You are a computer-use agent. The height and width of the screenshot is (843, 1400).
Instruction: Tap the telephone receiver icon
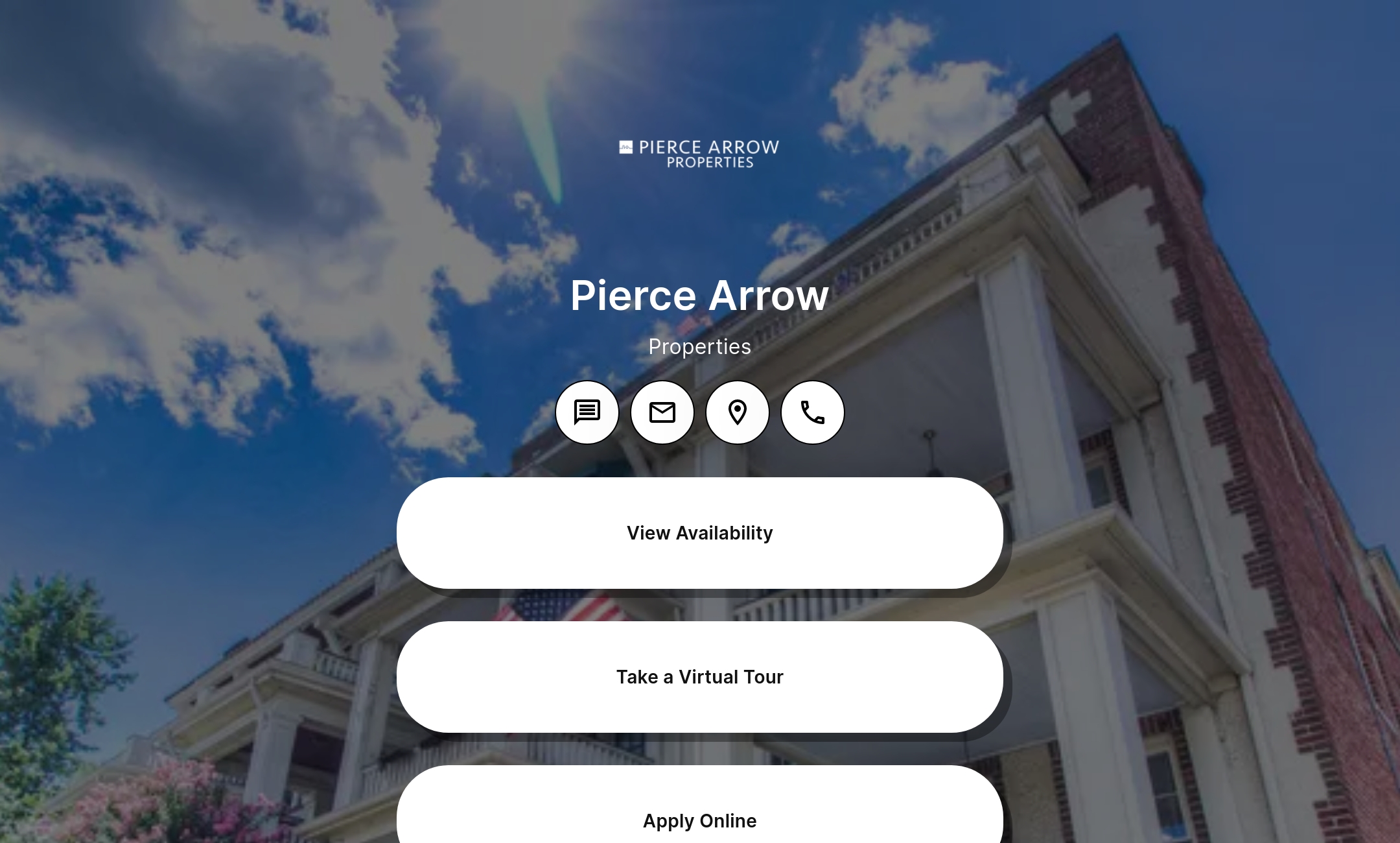coord(813,411)
